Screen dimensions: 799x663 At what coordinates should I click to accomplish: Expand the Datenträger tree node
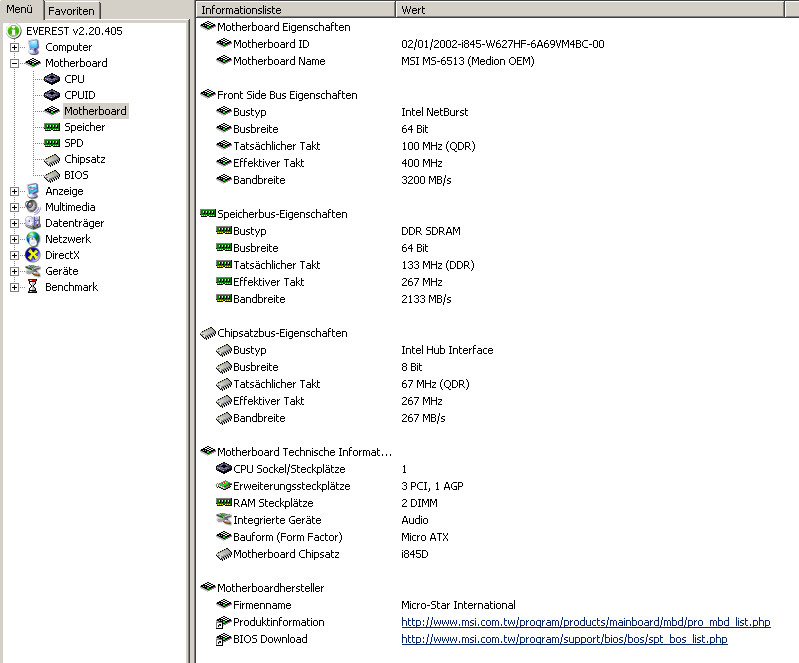click(x=14, y=223)
